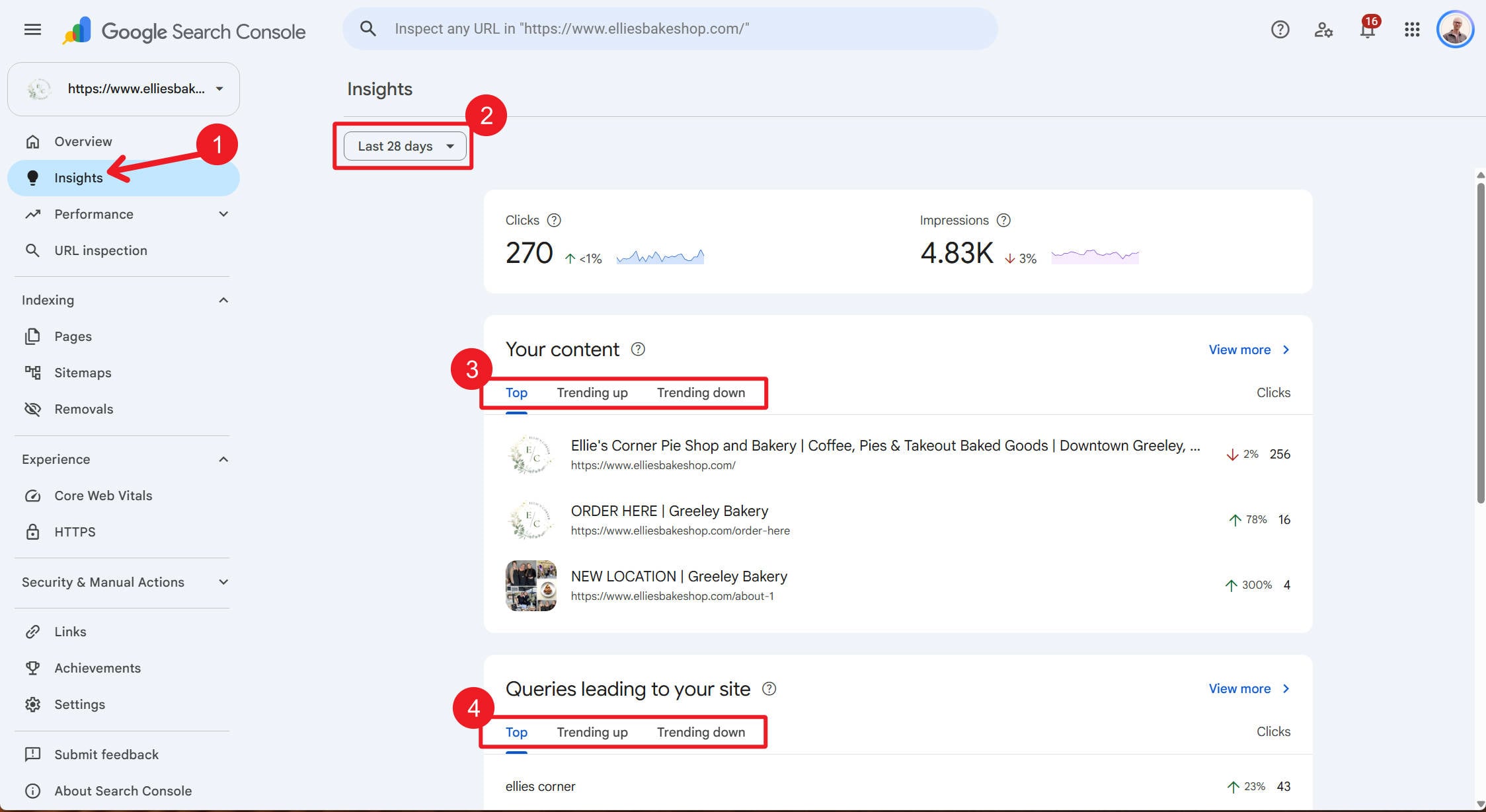Switch to Trending up tab in Your content
Image resolution: width=1486 pixels, height=812 pixels.
click(x=592, y=392)
